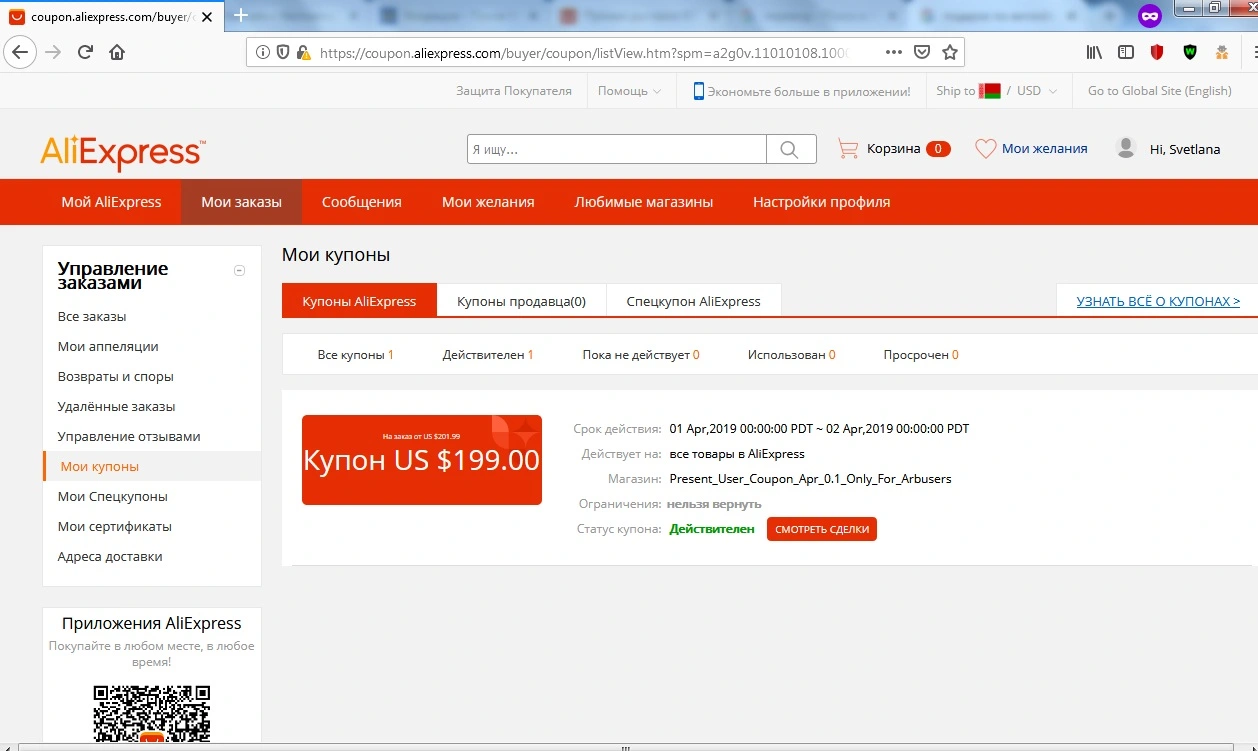Click the mobile phone app icon
Screen dimensions: 1258x751
698,91
